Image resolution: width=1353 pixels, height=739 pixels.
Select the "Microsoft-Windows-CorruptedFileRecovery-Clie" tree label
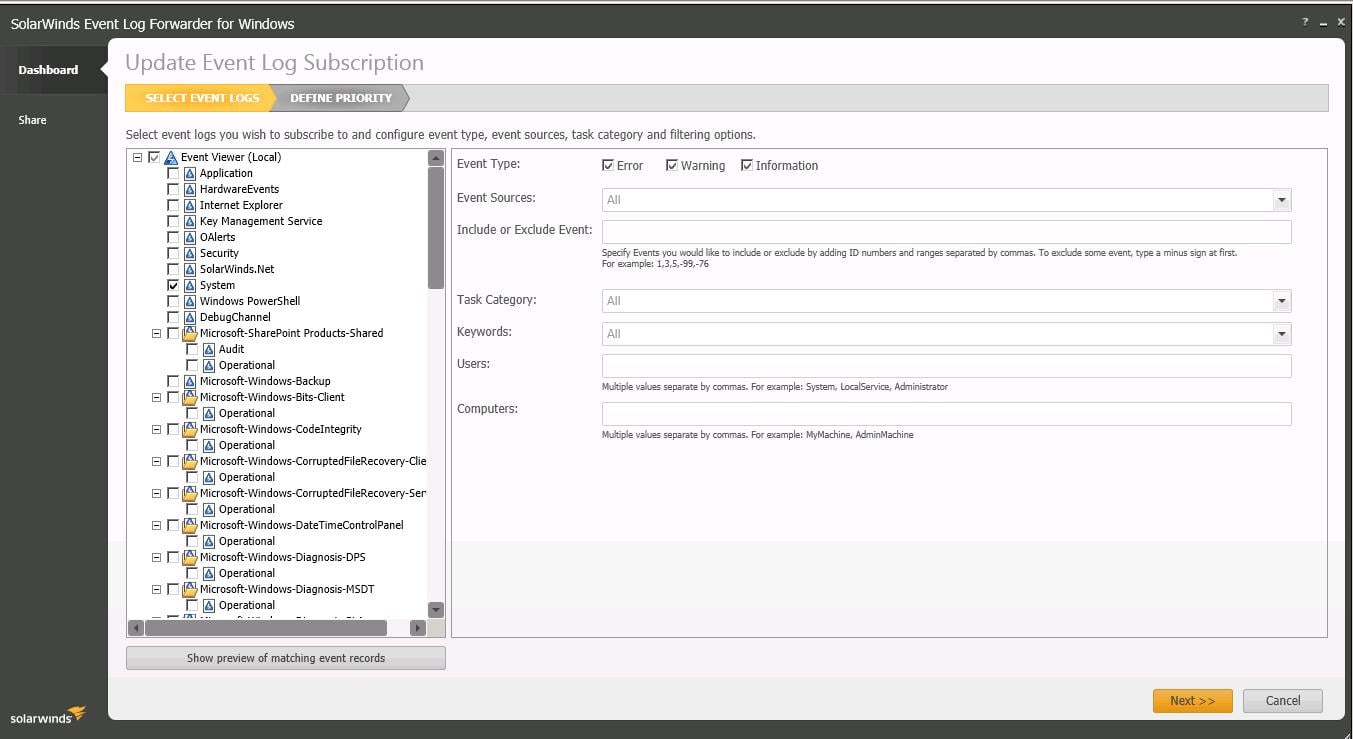tap(313, 461)
